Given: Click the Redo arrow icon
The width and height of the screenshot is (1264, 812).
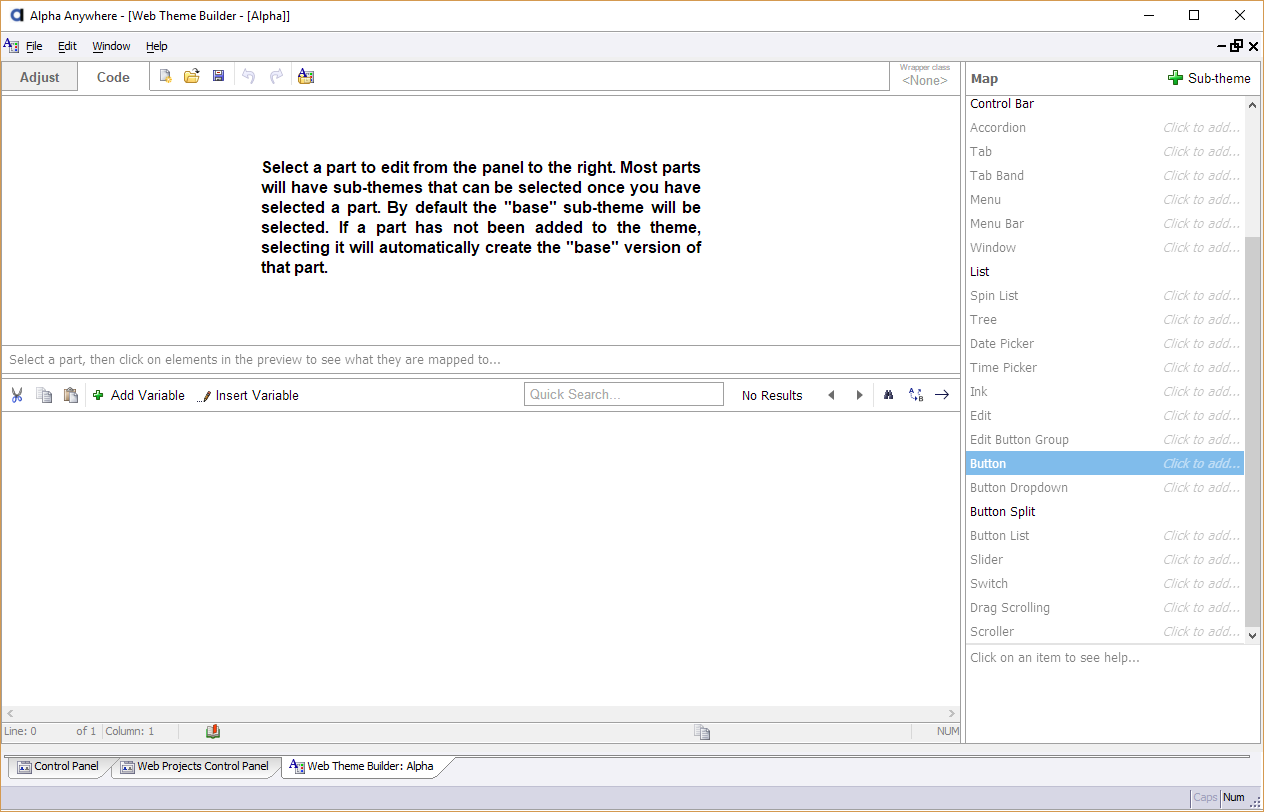Looking at the screenshot, I should 276,76.
